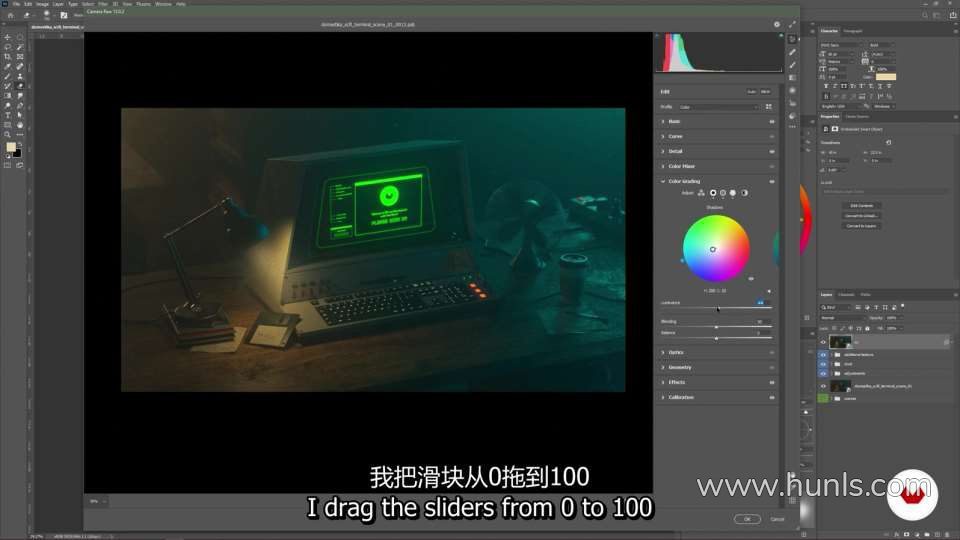960x540 pixels.
Task: Click the Convert to Layers button
Action: coord(861,226)
